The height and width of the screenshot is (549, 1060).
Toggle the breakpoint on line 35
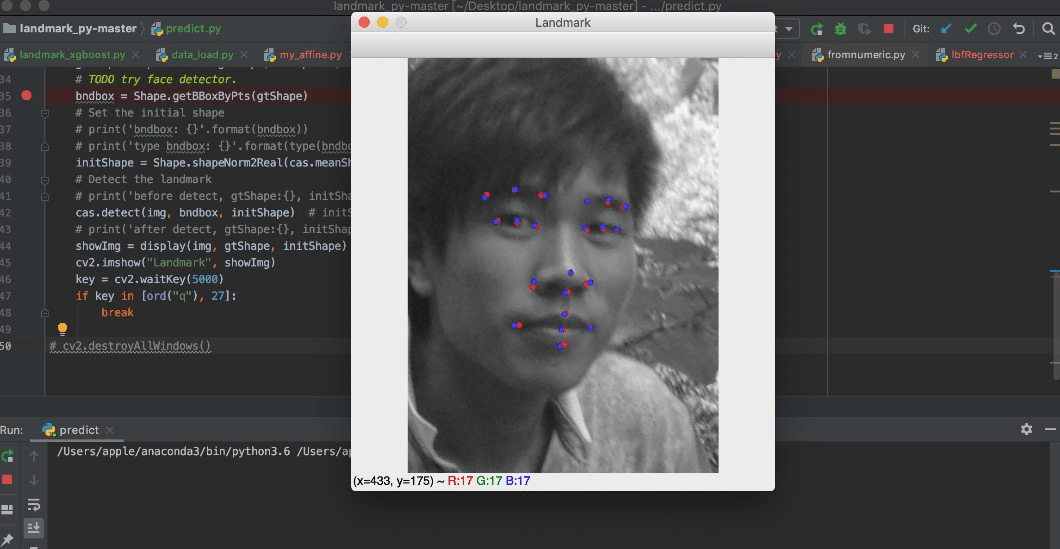(27, 96)
